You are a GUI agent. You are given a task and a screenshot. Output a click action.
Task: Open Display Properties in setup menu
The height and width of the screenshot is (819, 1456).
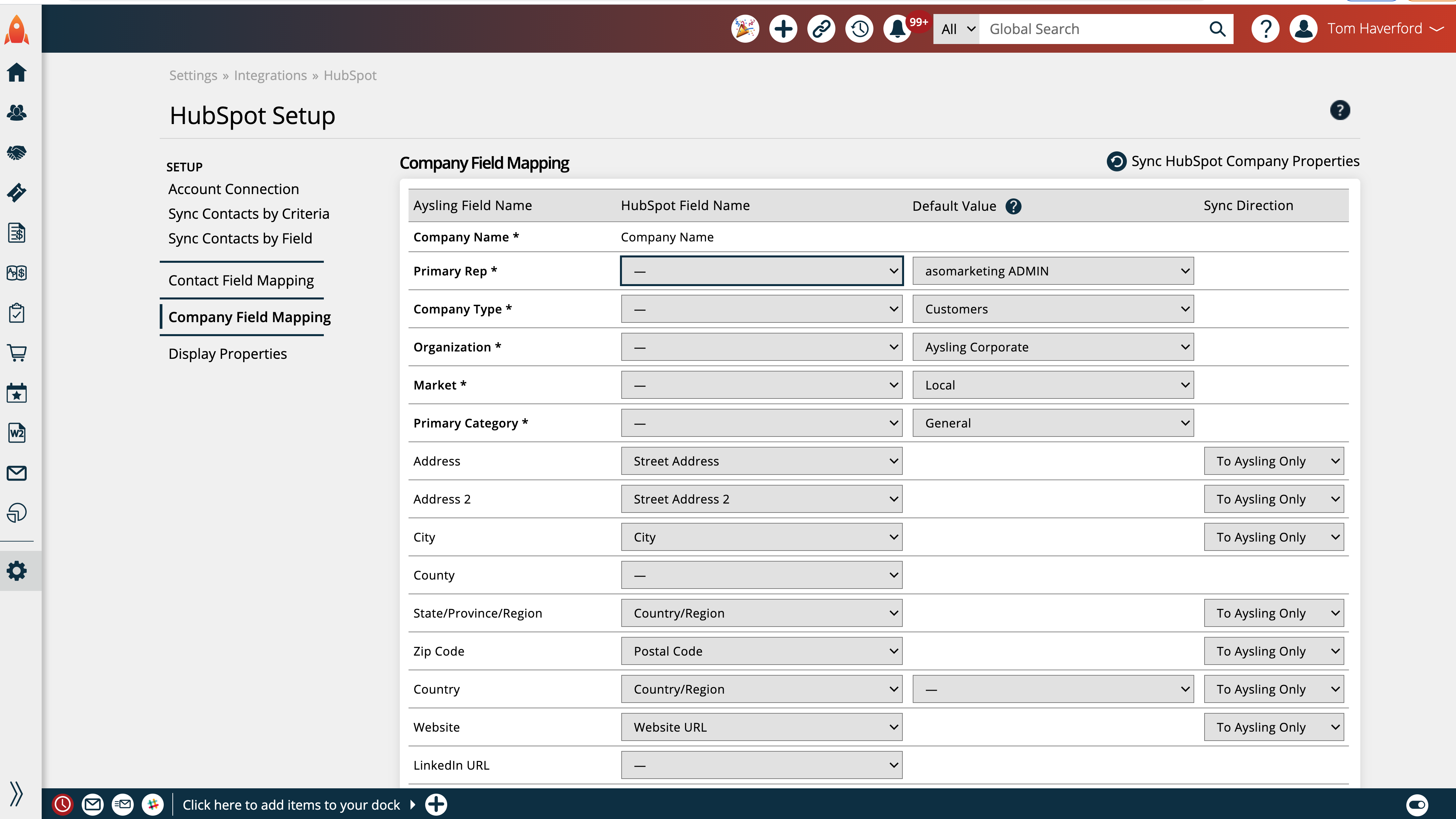(227, 354)
